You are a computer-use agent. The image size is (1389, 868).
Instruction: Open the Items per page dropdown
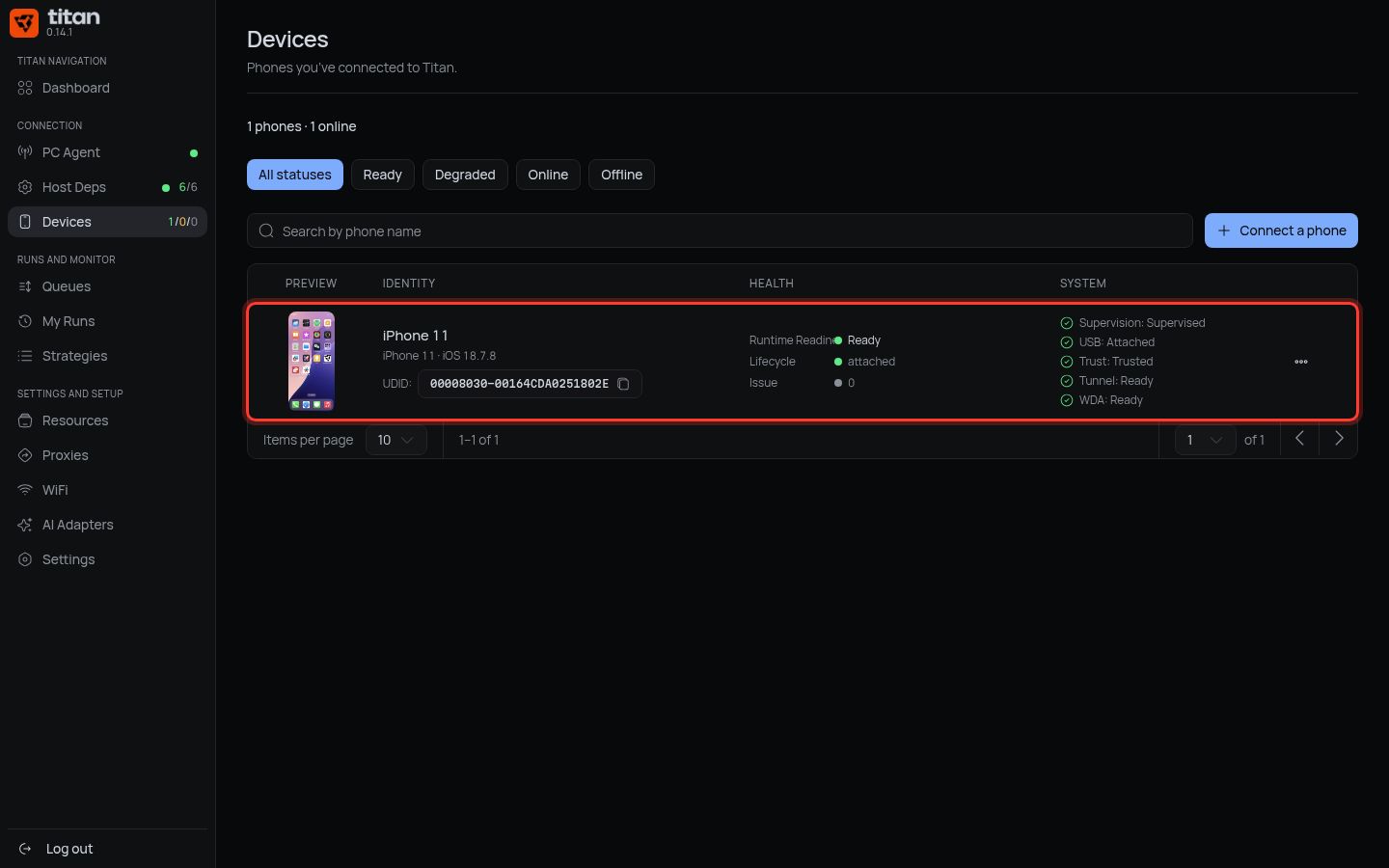click(396, 440)
